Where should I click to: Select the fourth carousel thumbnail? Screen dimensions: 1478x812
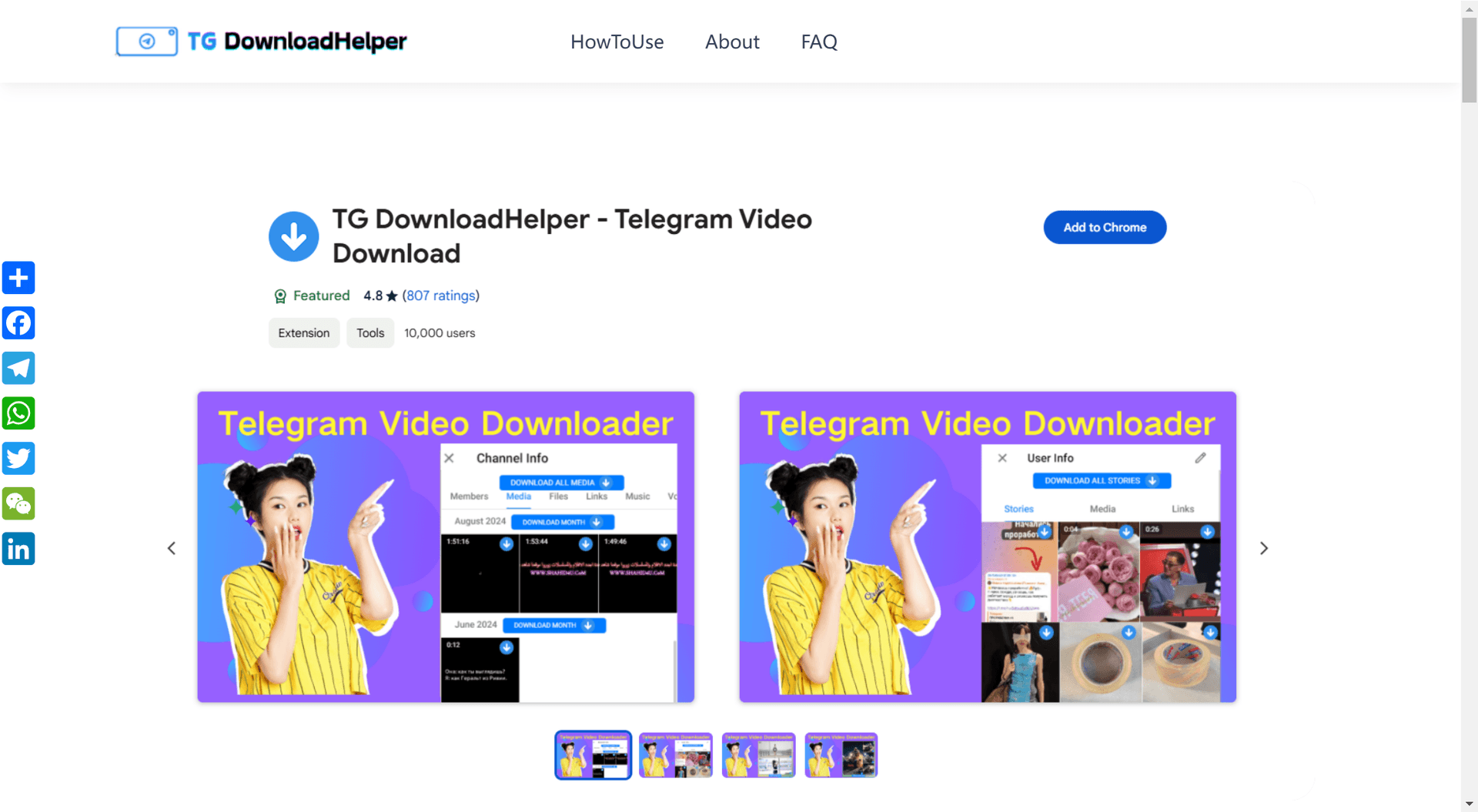pos(841,755)
